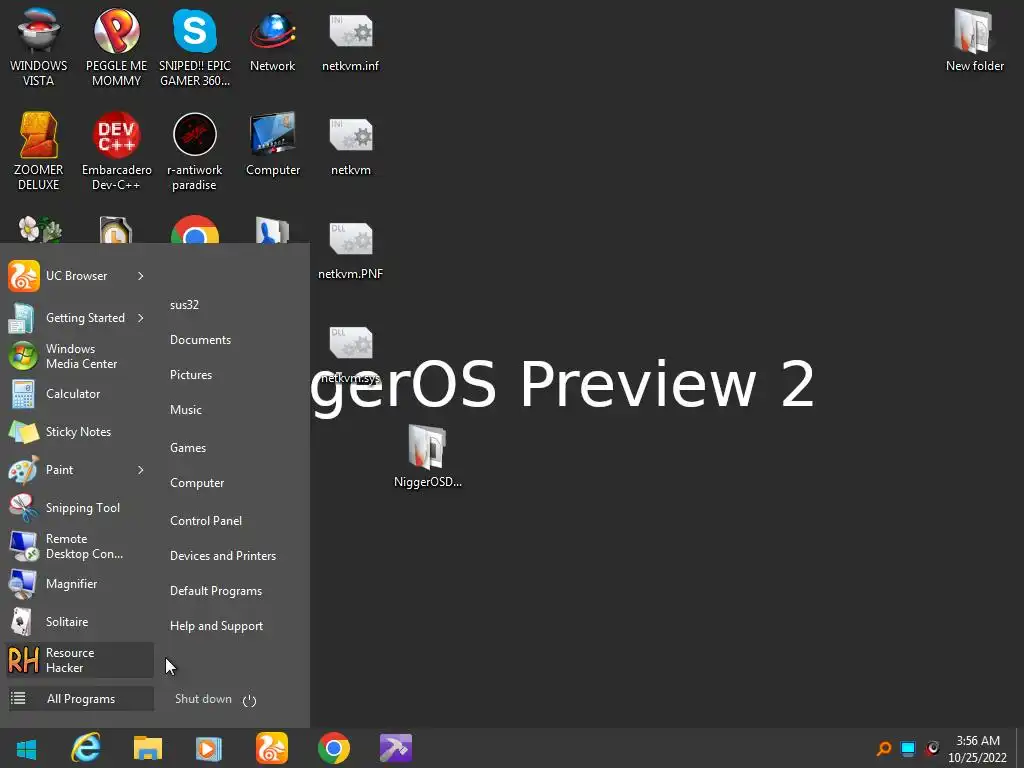
Task: Click the blue monitor tray icon
Action: coord(908,748)
